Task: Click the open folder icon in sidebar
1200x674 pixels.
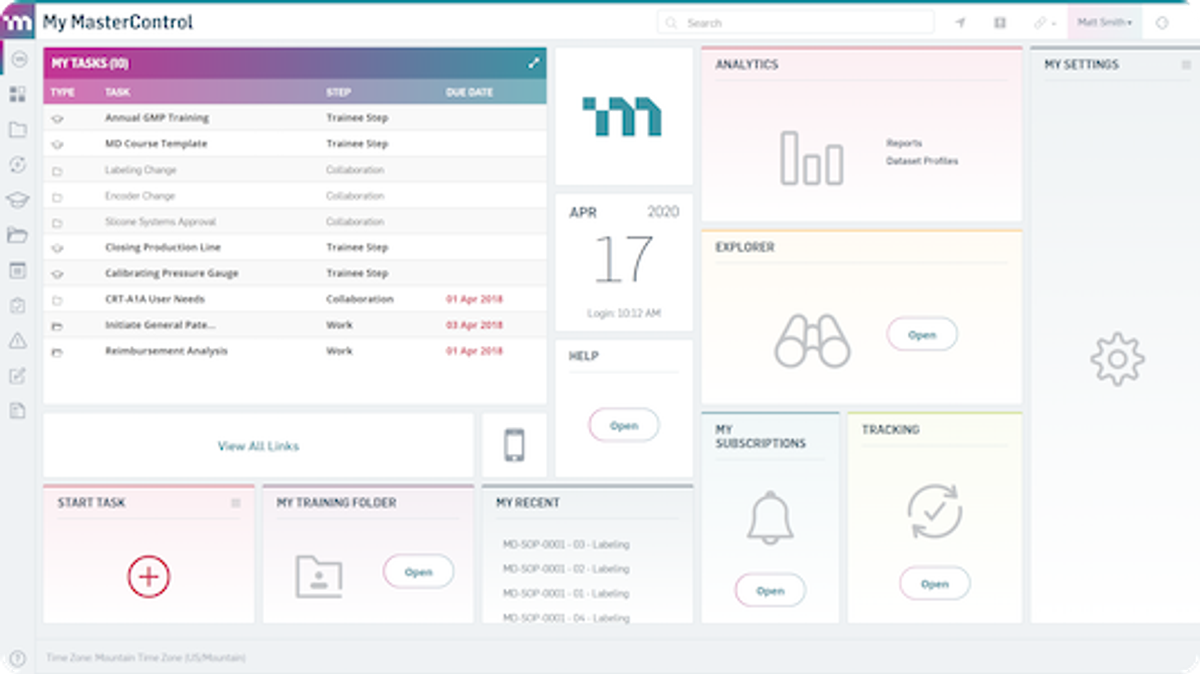Action: (17, 235)
